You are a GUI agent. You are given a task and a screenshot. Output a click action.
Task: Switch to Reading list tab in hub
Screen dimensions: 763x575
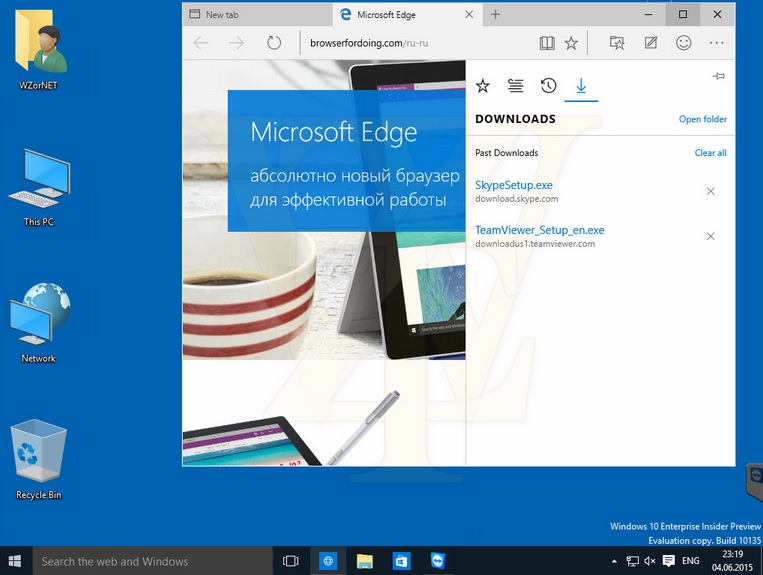point(515,86)
